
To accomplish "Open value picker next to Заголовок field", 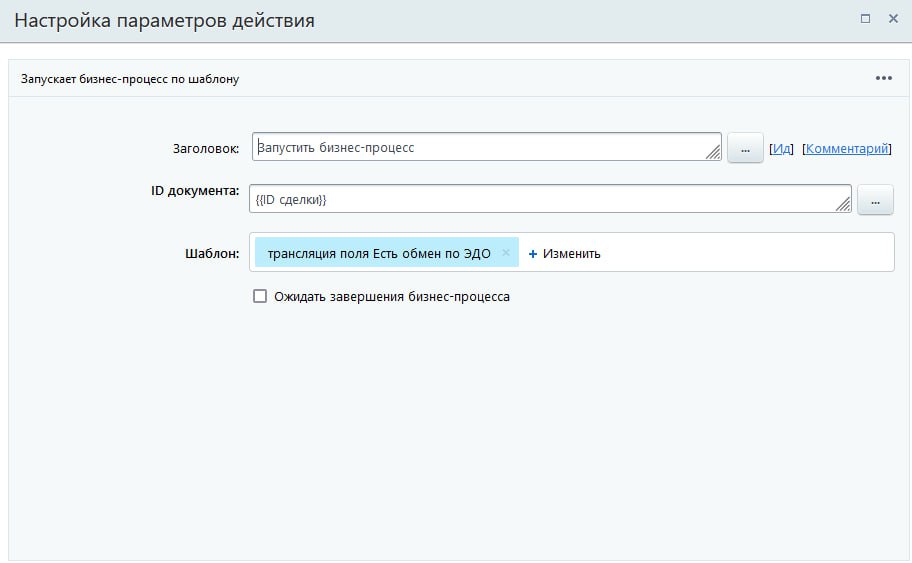I will click(x=745, y=148).
